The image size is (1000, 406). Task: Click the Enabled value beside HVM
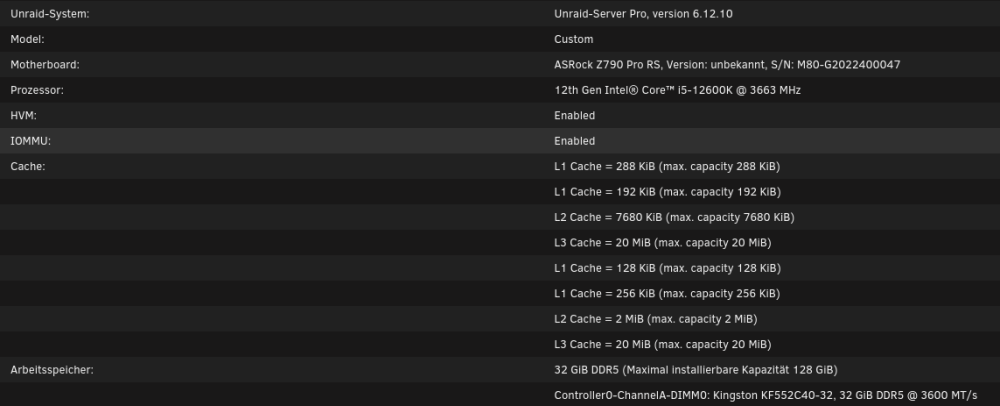click(575, 115)
